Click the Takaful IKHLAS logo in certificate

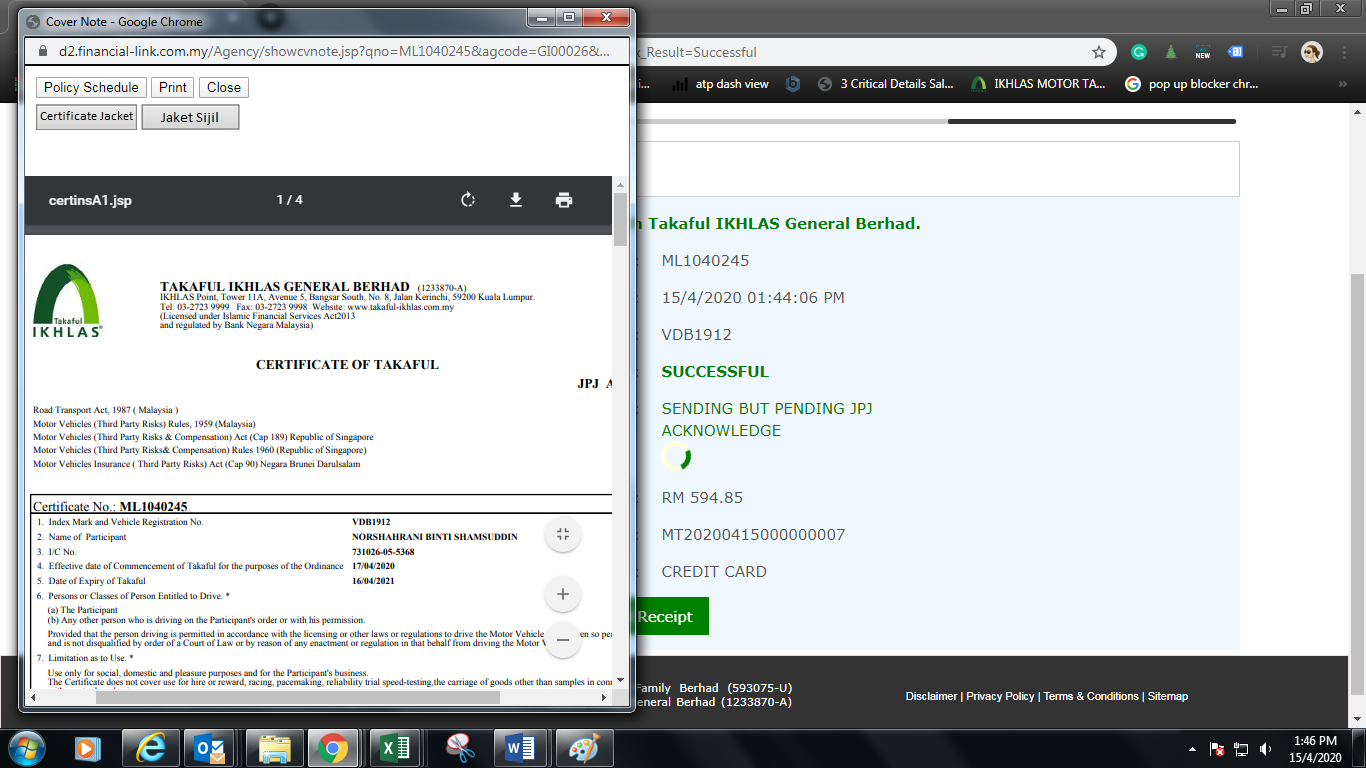67,300
